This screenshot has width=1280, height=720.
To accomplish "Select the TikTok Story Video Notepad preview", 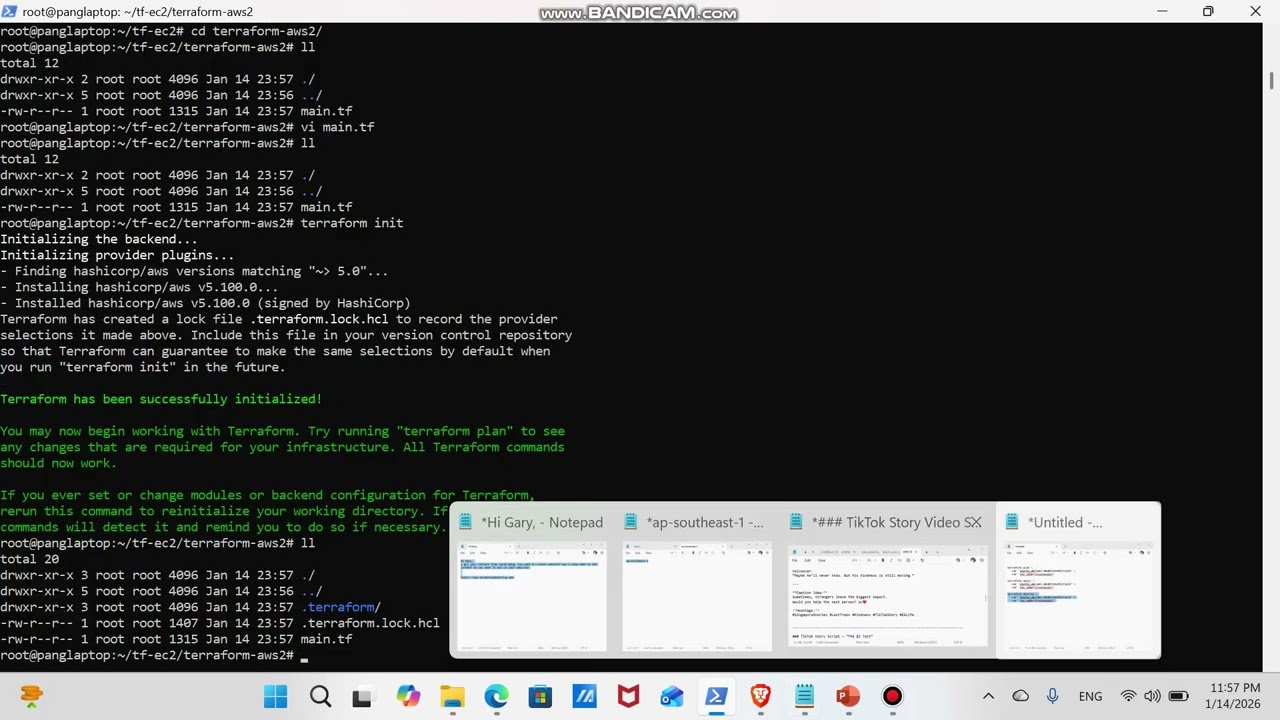I will click(888, 581).
